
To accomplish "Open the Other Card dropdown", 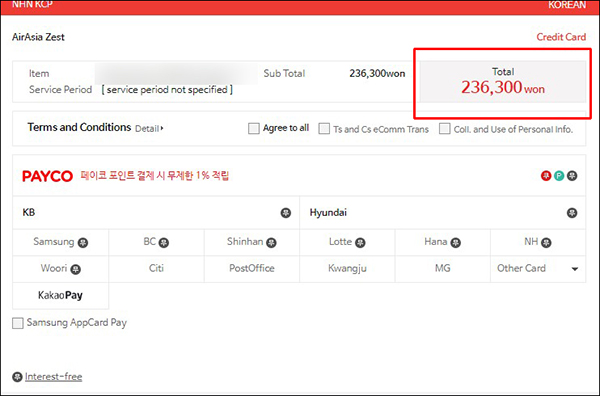I will (x=538, y=269).
